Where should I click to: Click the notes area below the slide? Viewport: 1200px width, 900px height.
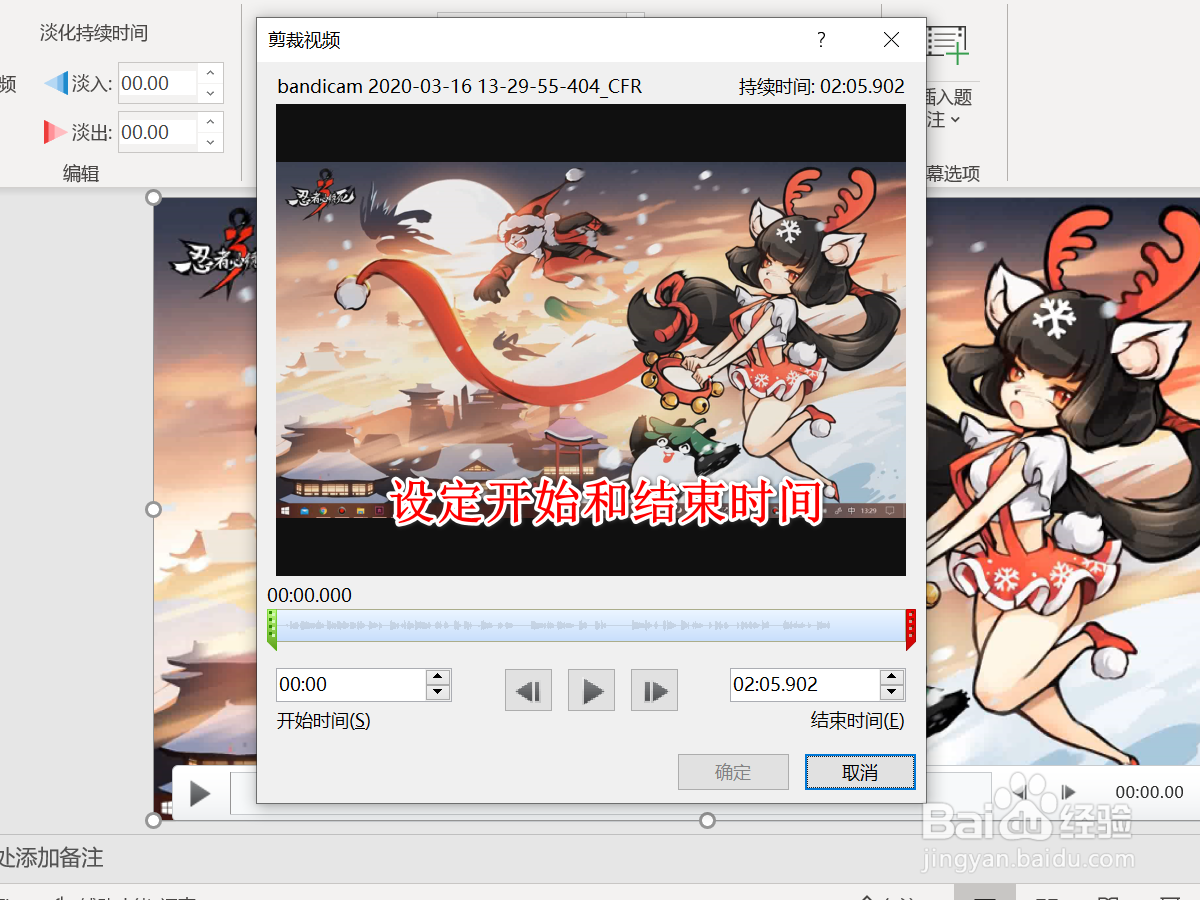pyautogui.click(x=600, y=857)
